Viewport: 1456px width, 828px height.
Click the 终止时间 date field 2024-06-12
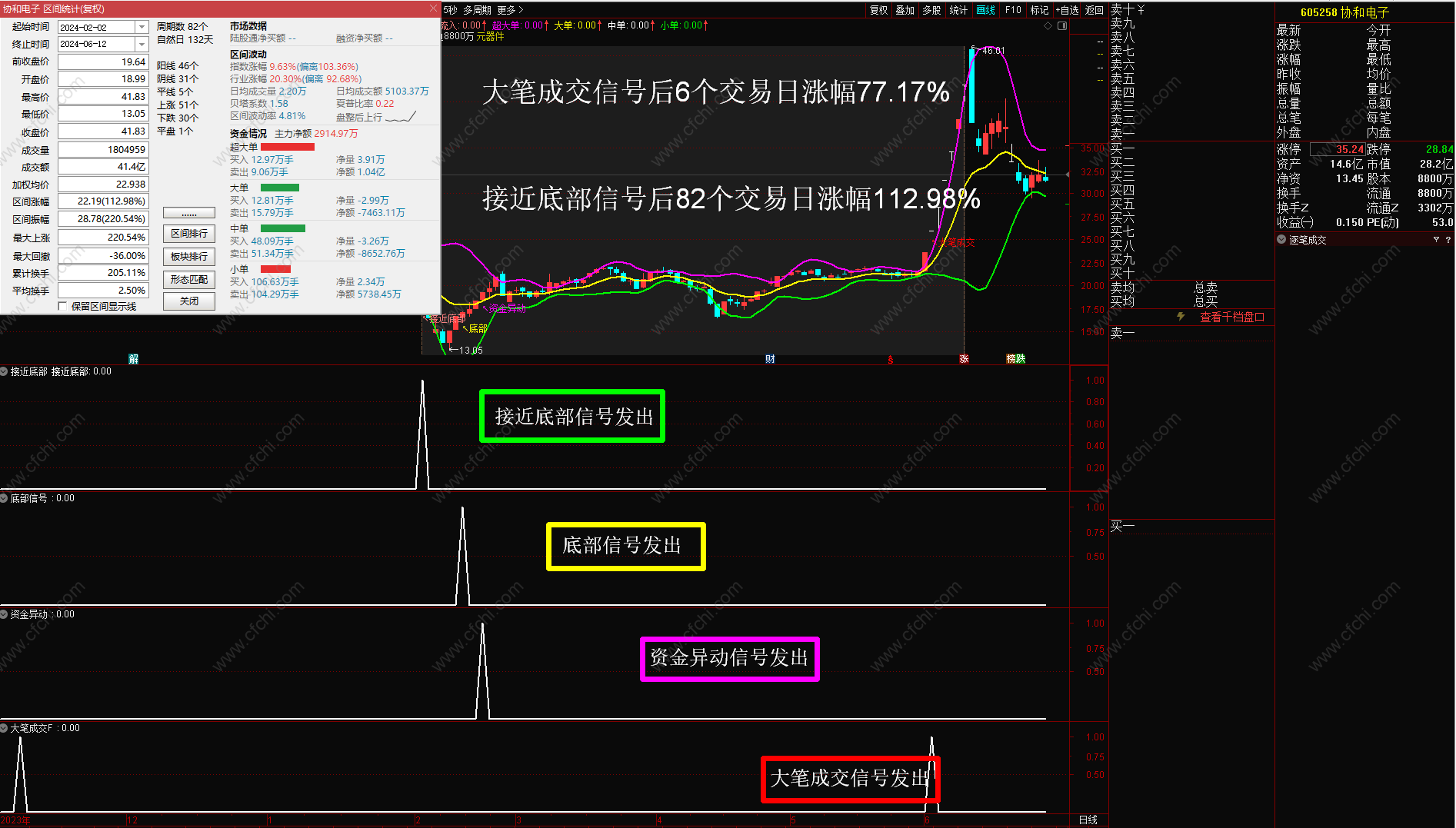(x=96, y=44)
